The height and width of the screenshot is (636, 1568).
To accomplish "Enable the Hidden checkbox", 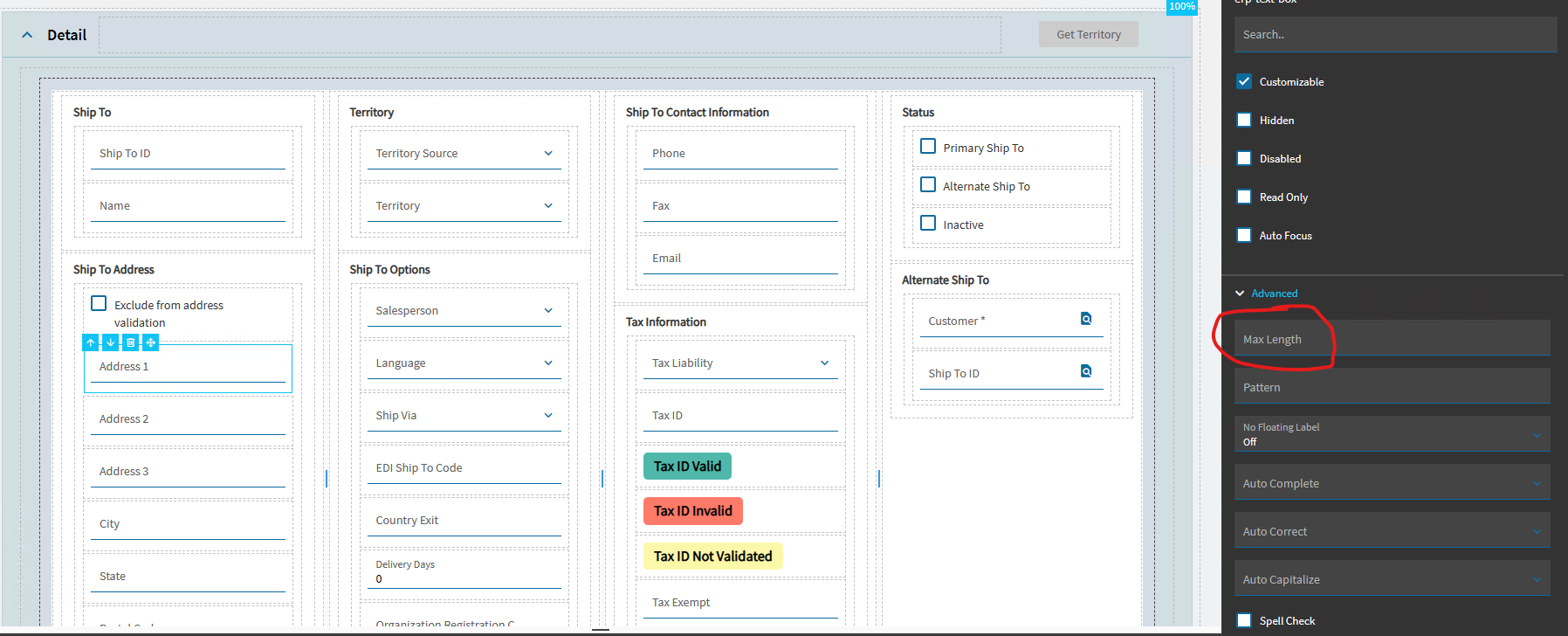I will click(1244, 120).
